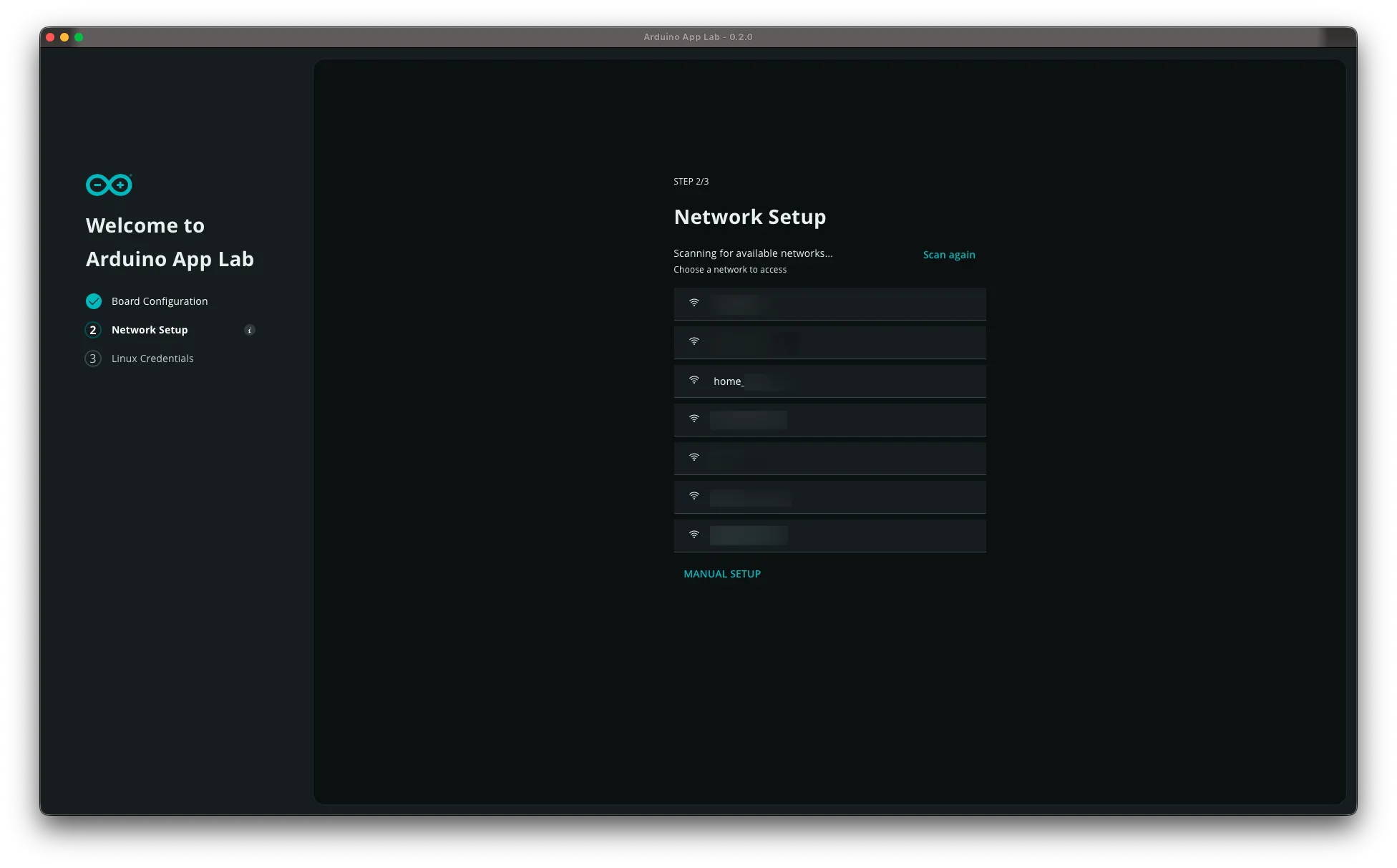Click the Wi-Fi icon of home_ network
The image size is (1397, 868).
[694, 381]
